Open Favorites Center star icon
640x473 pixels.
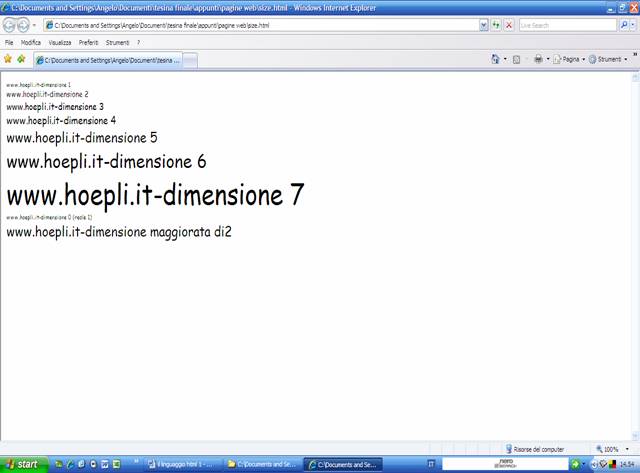[8, 59]
